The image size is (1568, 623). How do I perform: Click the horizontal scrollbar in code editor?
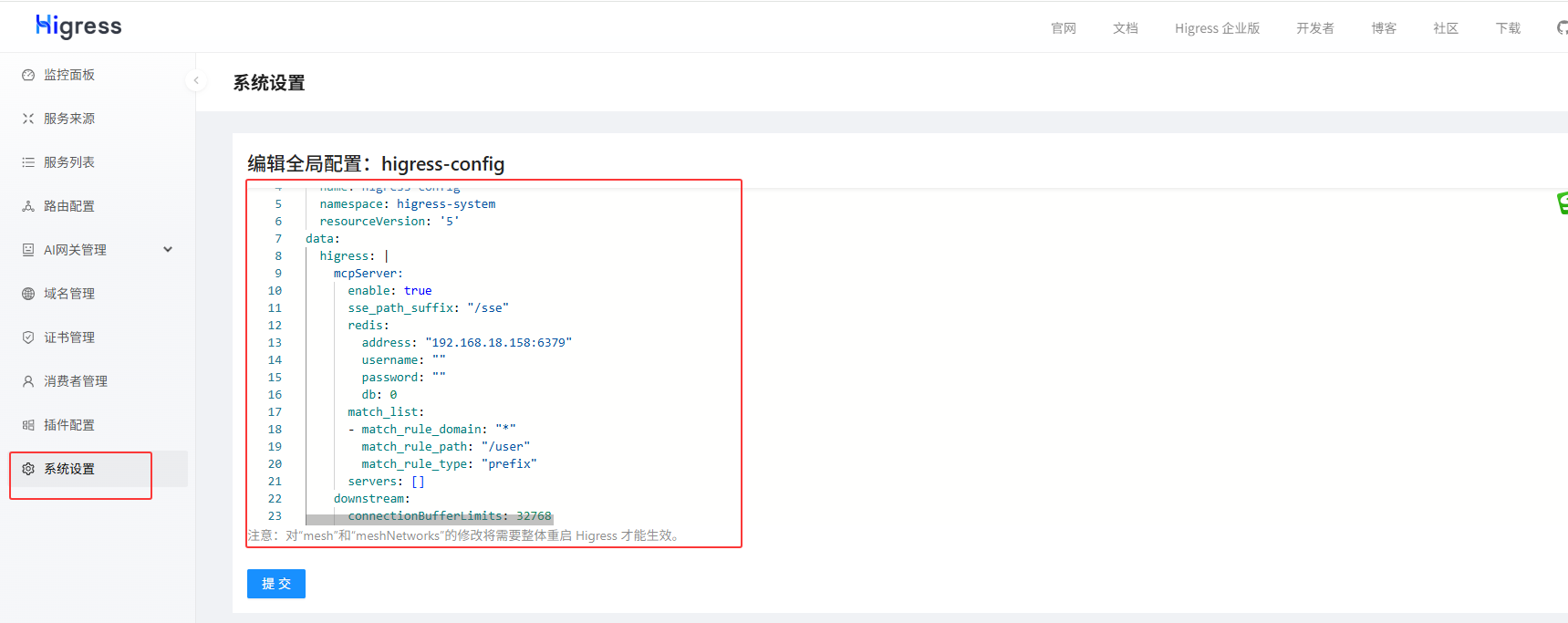pyautogui.click(x=429, y=520)
